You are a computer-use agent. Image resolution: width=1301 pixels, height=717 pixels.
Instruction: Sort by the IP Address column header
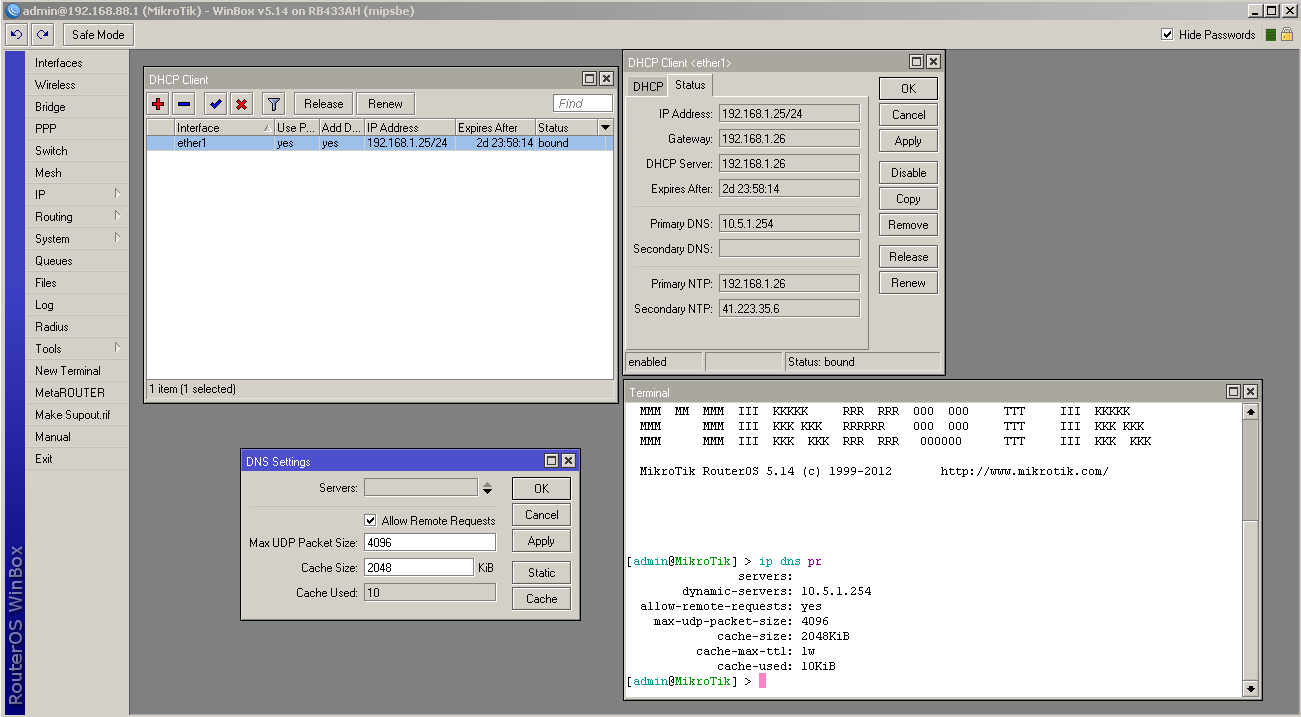coord(409,128)
